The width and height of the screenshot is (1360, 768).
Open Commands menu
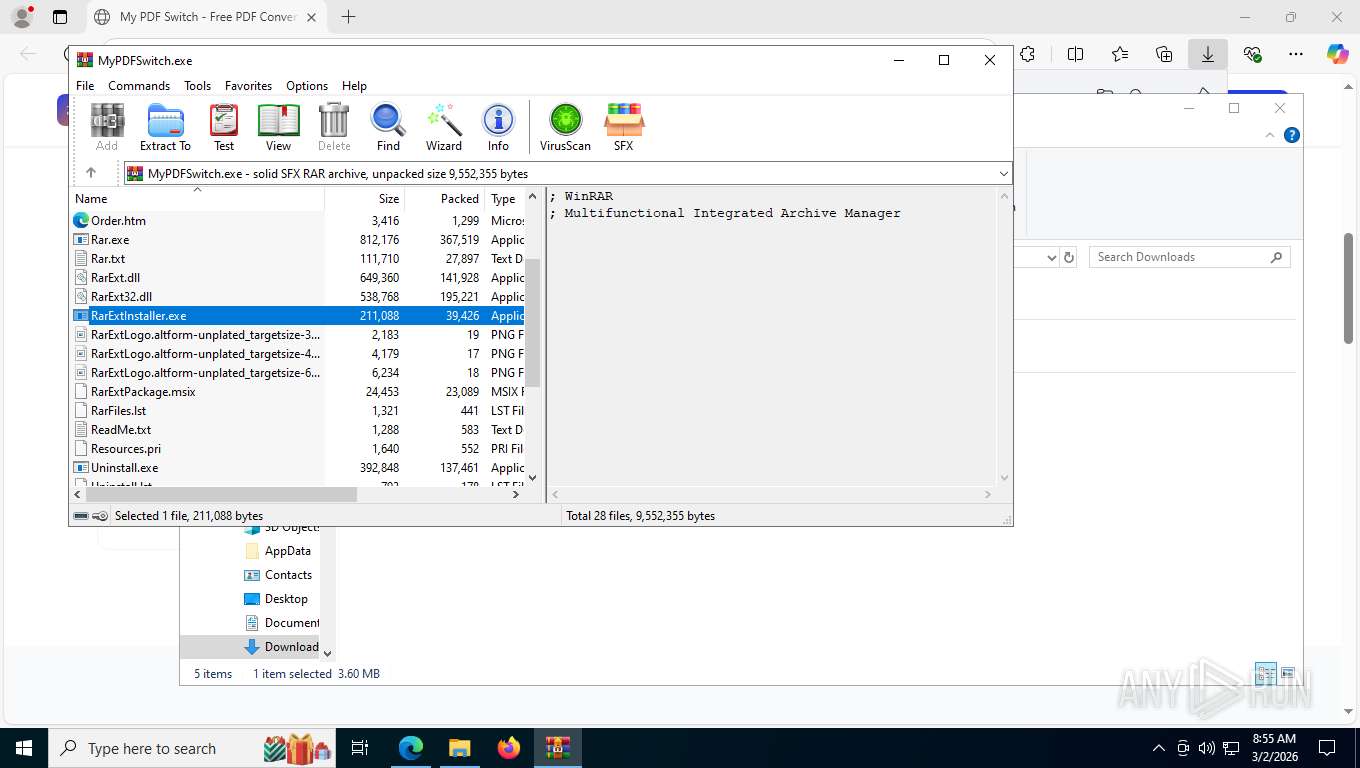click(x=139, y=86)
